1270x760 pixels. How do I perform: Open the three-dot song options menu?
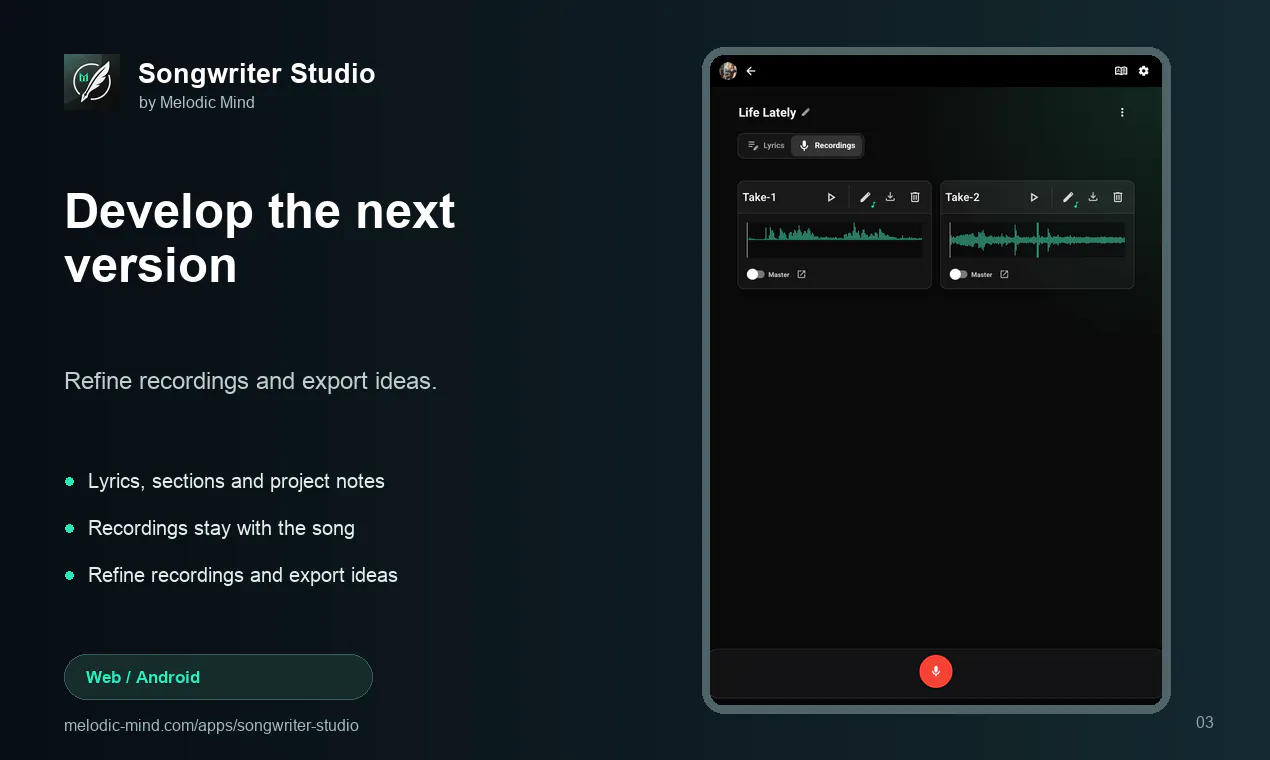point(1122,113)
